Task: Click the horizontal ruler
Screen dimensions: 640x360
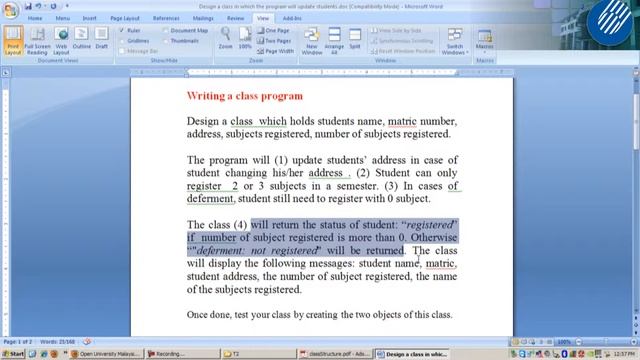Action: (322, 72)
